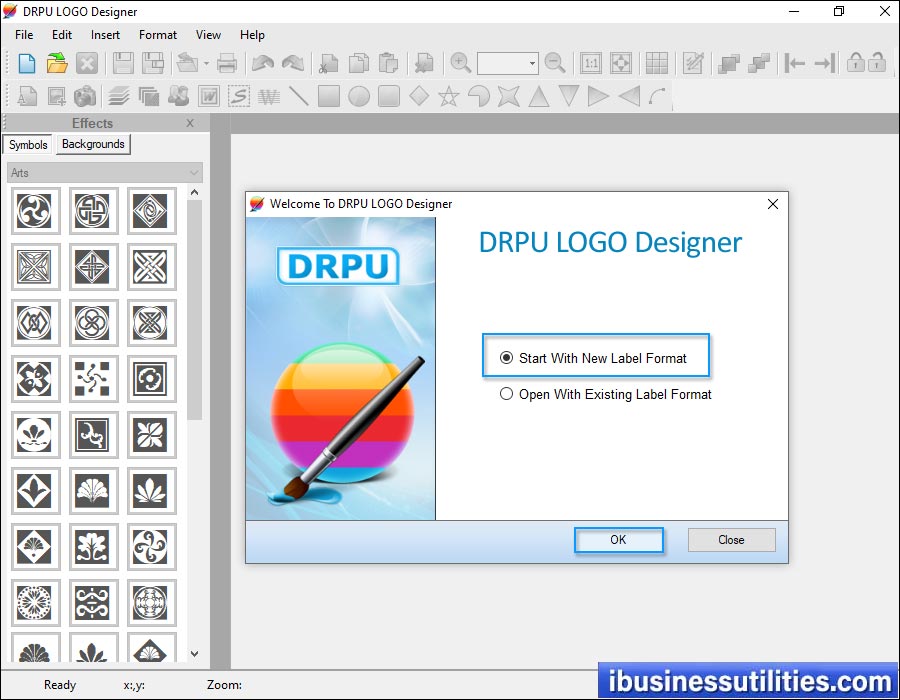Image resolution: width=900 pixels, height=700 pixels.
Task: Open the Insert menu
Action: [105, 35]
